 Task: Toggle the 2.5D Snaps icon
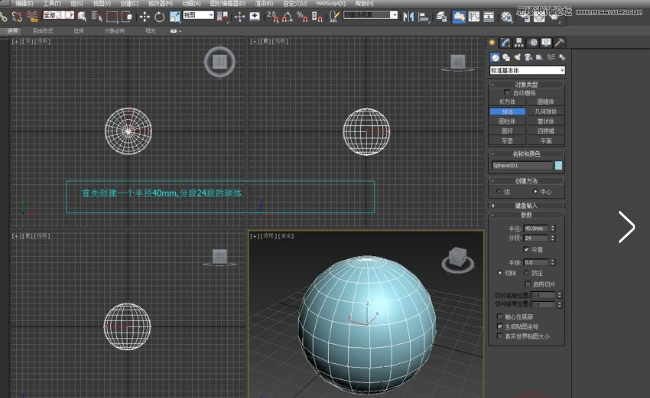click(x=273, y=17)
